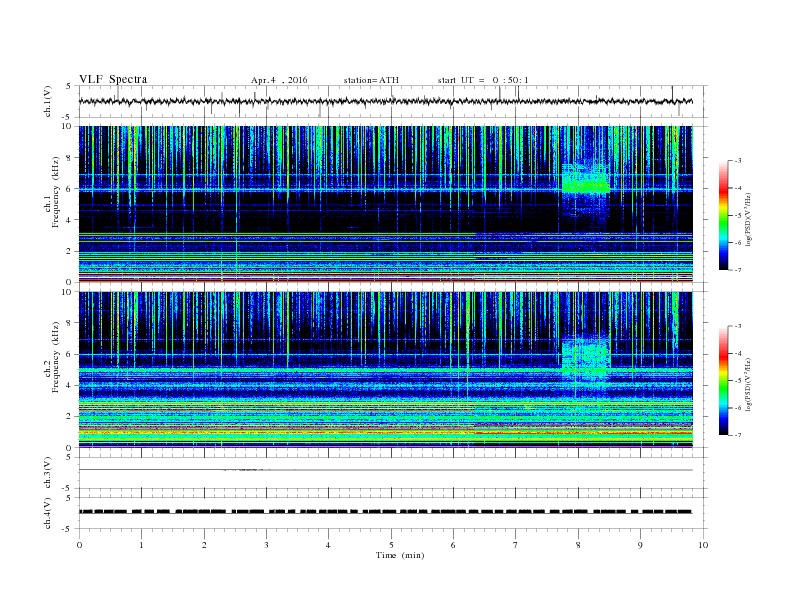This screenshot has height=612, width=792.
Task: Click time axis tick label "0"
Action: click(79, 545)
